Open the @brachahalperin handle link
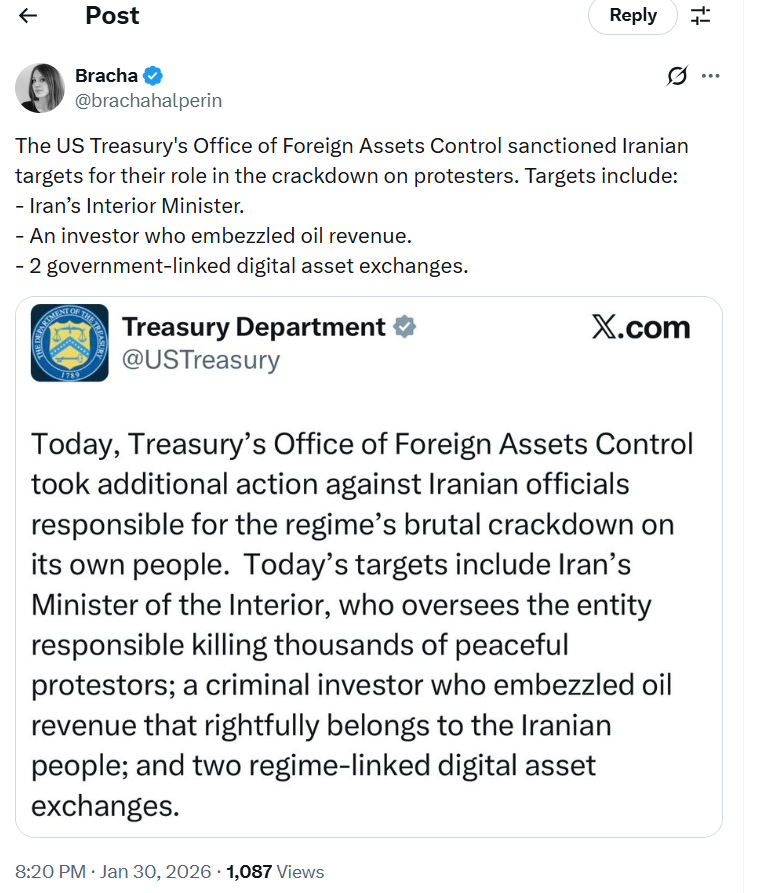Image resolution: width=780 pixels, height=893 pixels. click(148, 100)
